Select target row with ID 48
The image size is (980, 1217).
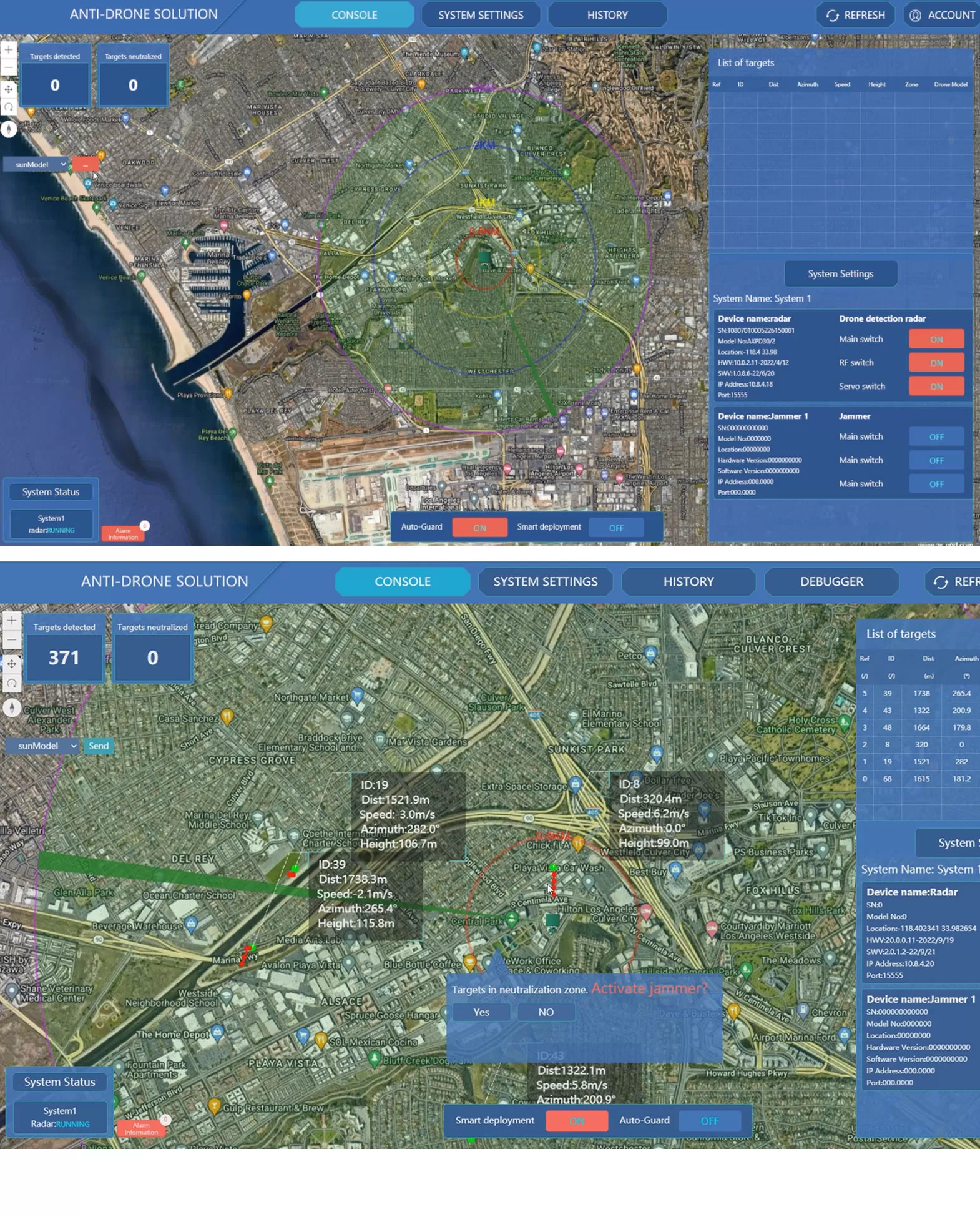click(918, 727)
